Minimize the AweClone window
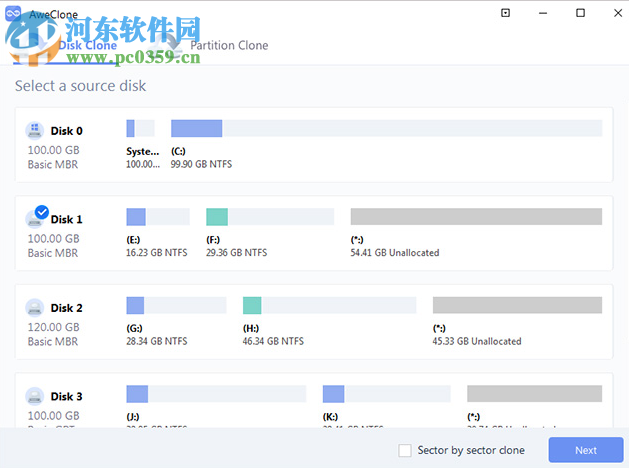Image resolution: width=629 pixels, height=468 pixels. pos(543,13)
